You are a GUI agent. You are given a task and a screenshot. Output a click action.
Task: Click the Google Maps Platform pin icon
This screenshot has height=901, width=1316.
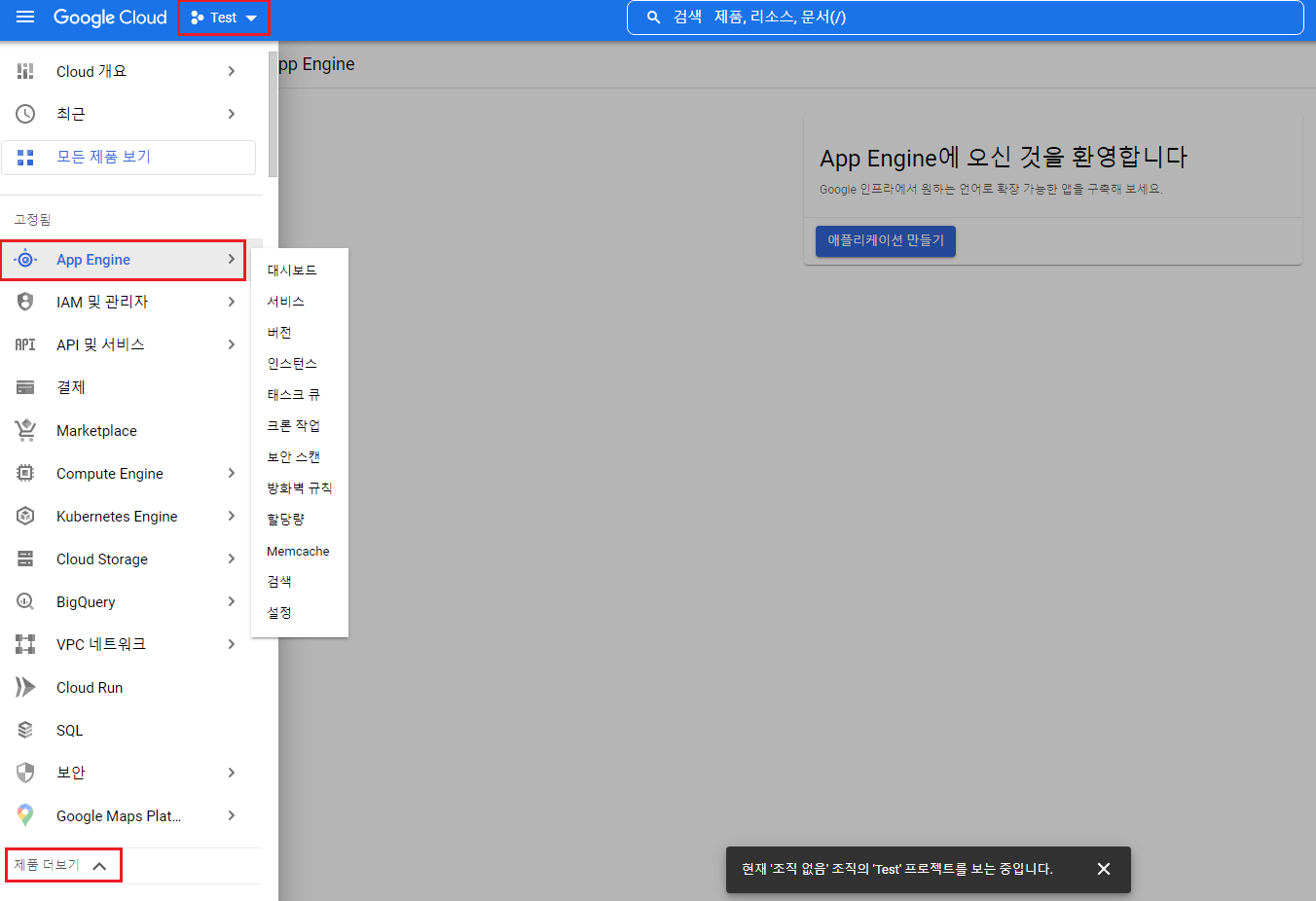point(25,815)
